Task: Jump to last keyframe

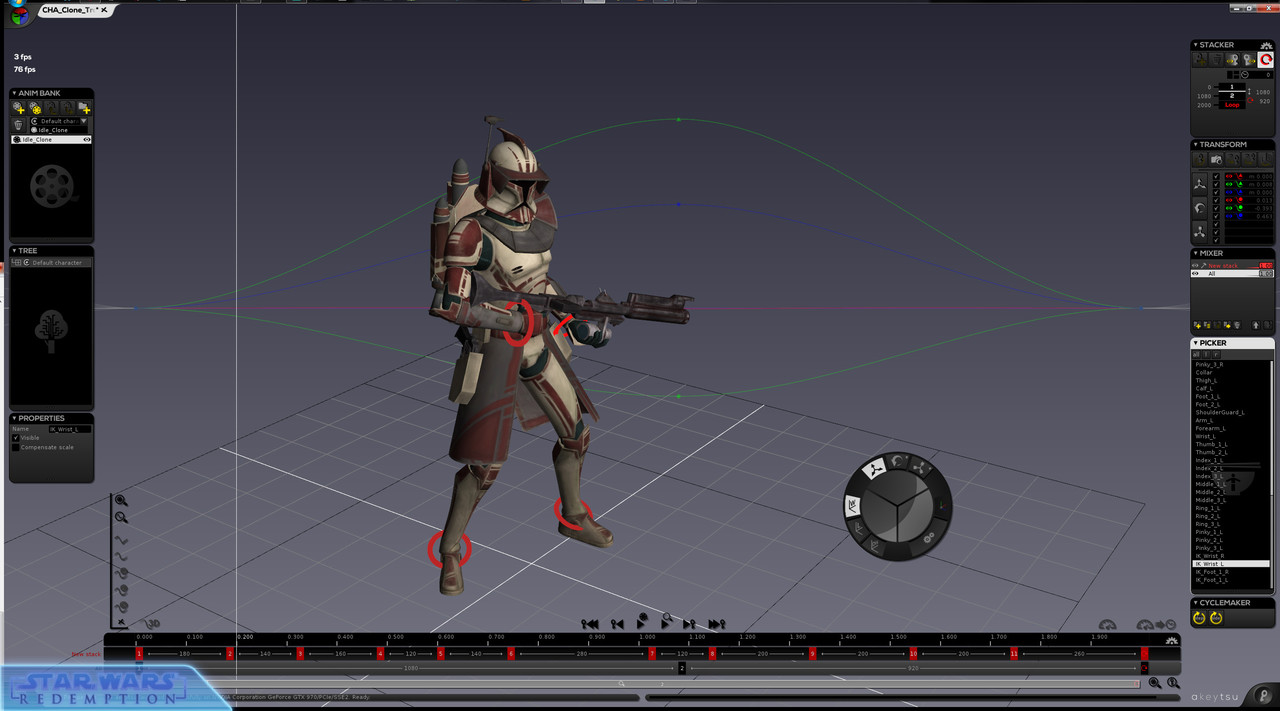Action: [717, 625]
